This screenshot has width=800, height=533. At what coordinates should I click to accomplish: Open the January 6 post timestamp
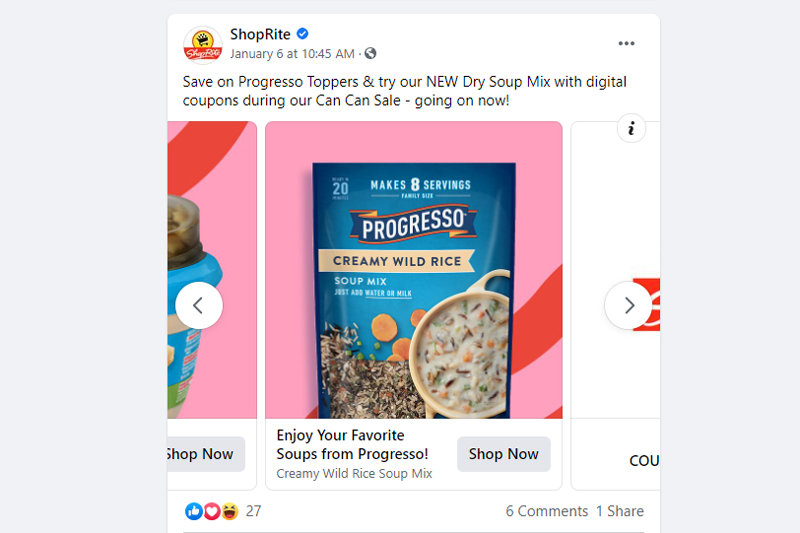pos(292,54)
